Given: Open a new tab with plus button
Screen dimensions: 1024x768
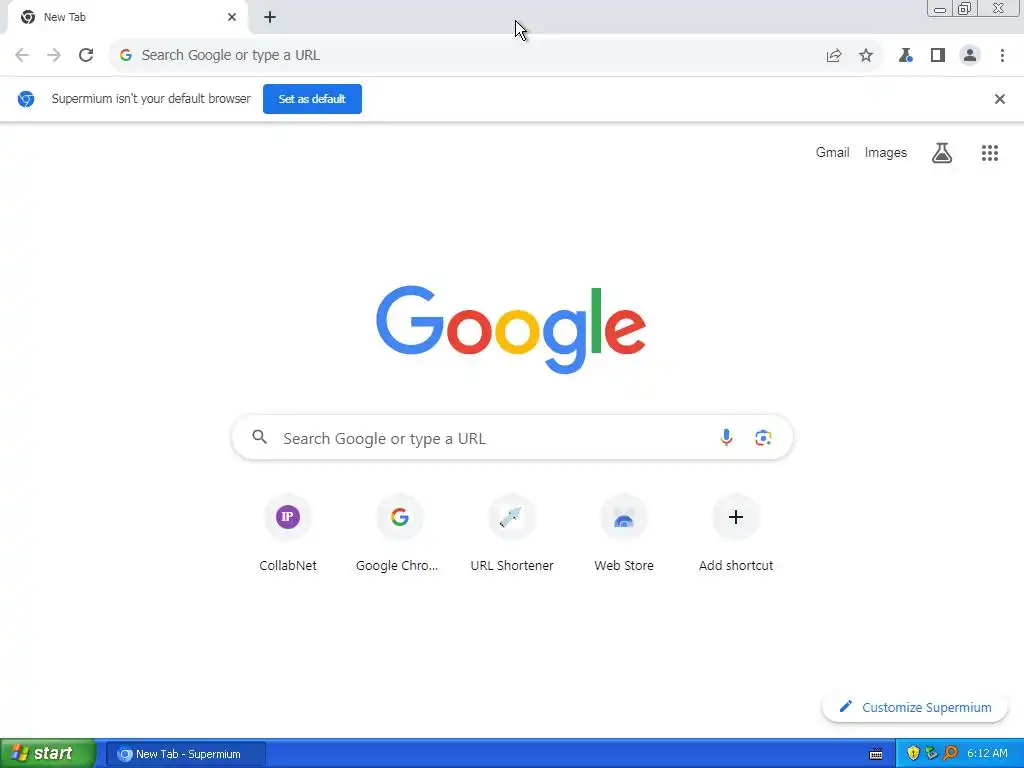Looking at the screenshot, I should [270, 18].
